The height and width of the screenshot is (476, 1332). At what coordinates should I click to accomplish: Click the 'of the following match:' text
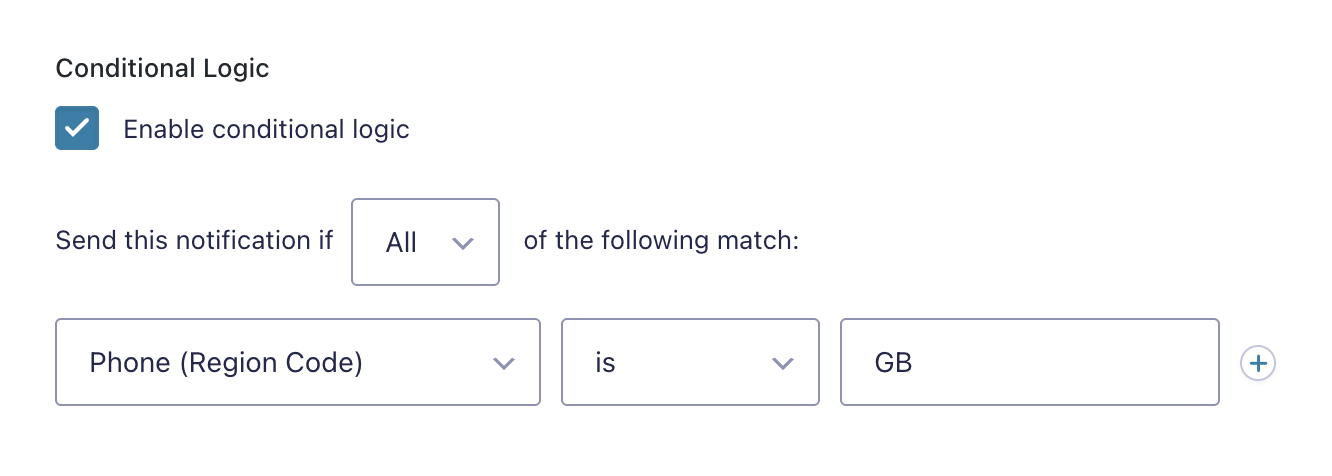[x=661, y=241]
